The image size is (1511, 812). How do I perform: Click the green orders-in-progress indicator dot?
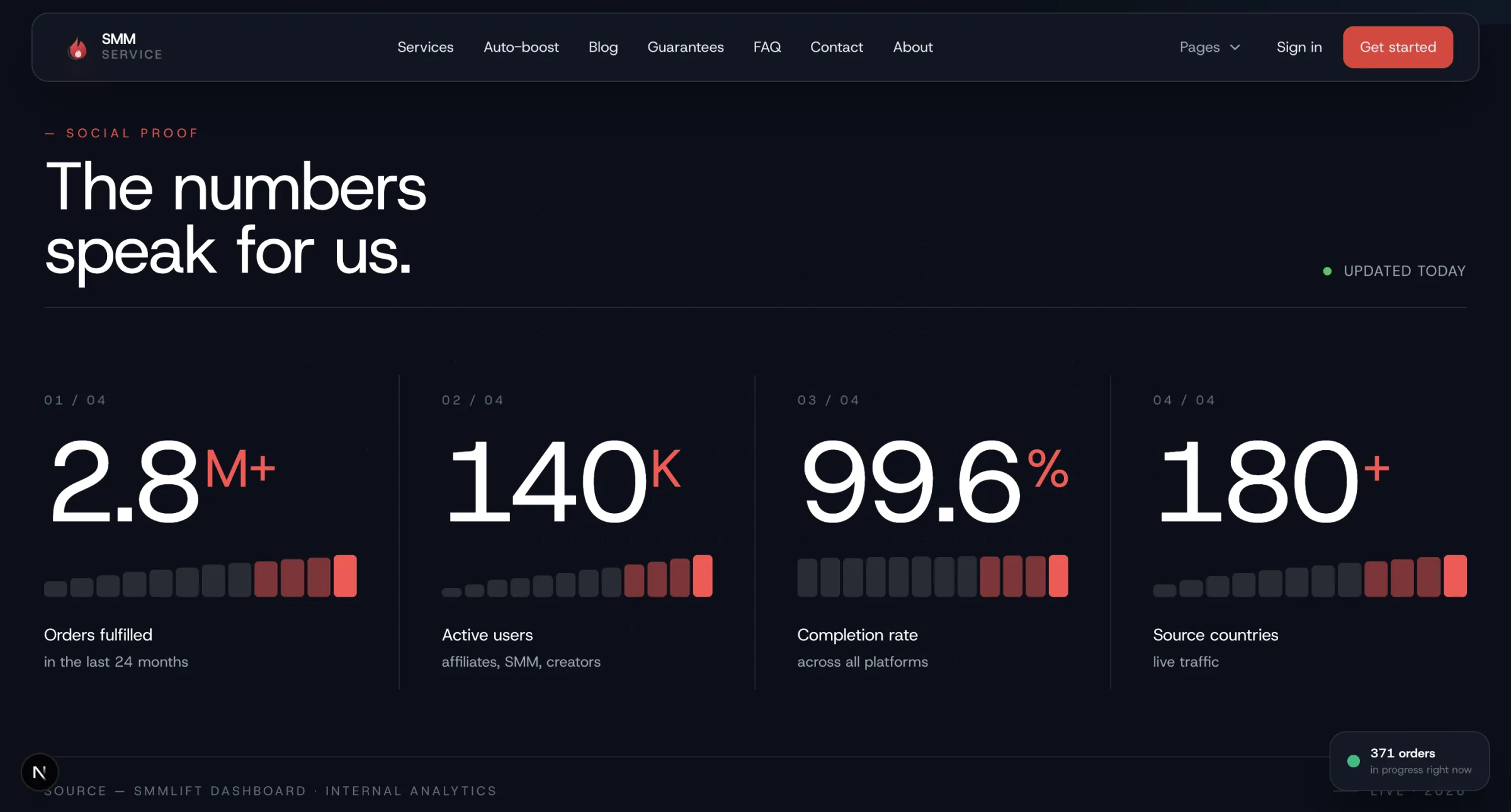1353,761
